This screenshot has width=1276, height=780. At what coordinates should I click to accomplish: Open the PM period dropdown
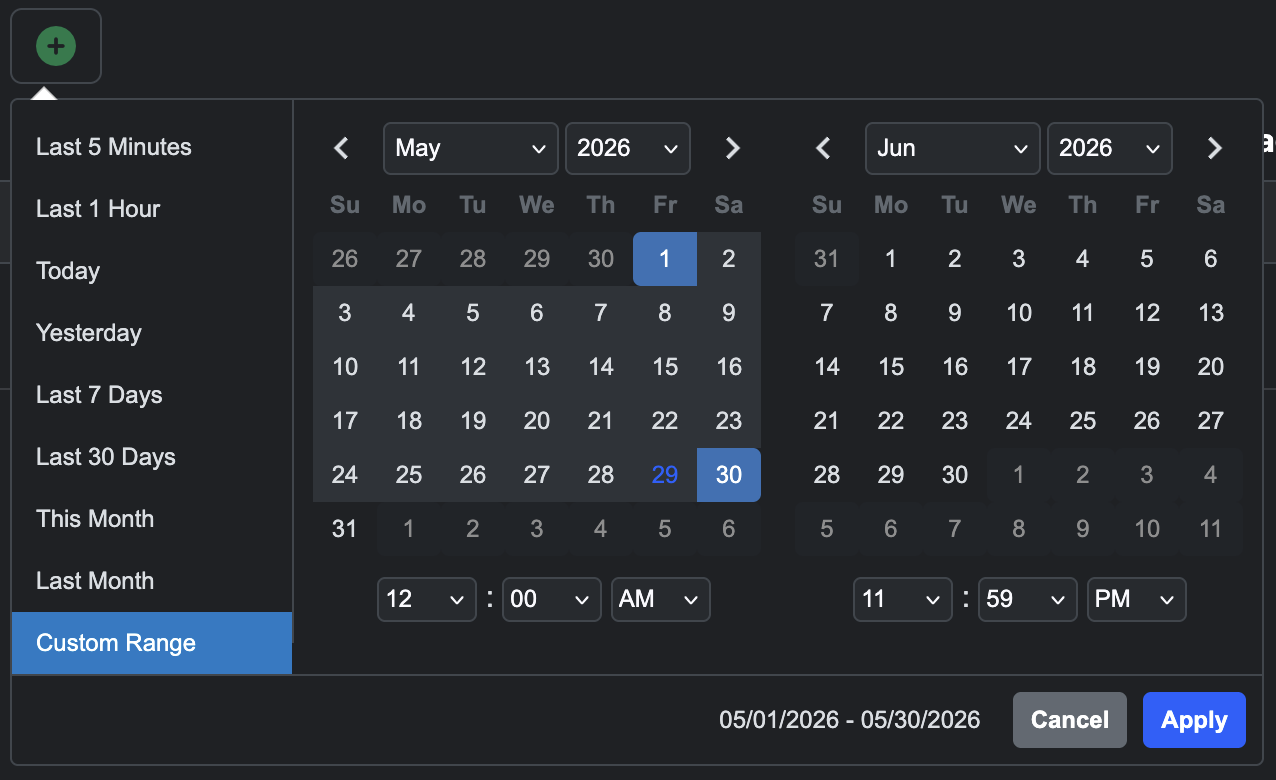pyautogui.click(x=1137, y=599)
